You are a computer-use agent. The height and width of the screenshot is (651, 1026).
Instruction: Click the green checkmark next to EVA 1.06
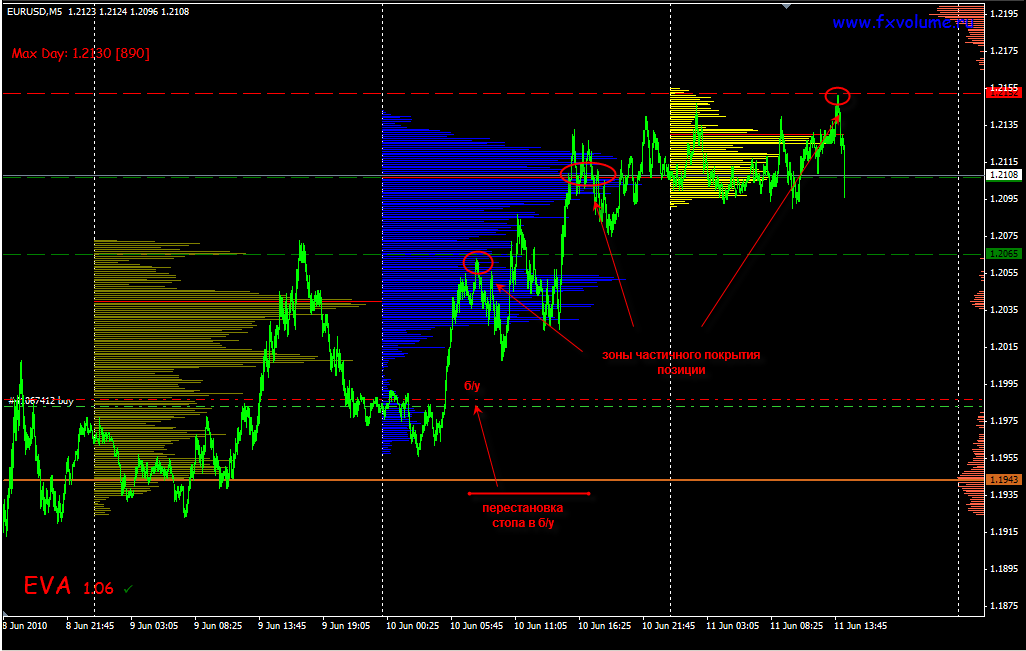pyautogui.click(x=128, y=589)
